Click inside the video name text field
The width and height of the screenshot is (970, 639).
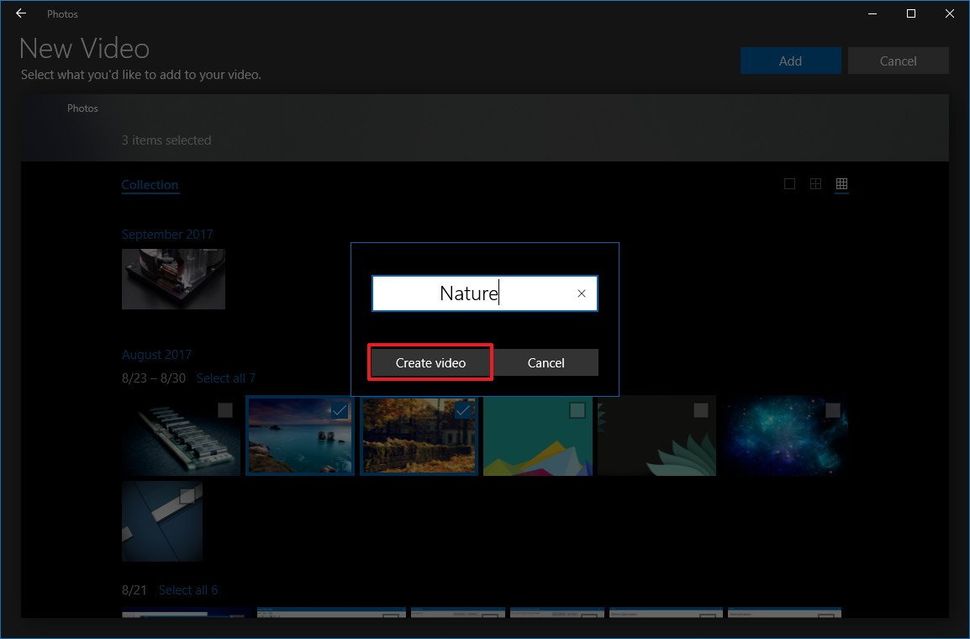pos(468,293)
